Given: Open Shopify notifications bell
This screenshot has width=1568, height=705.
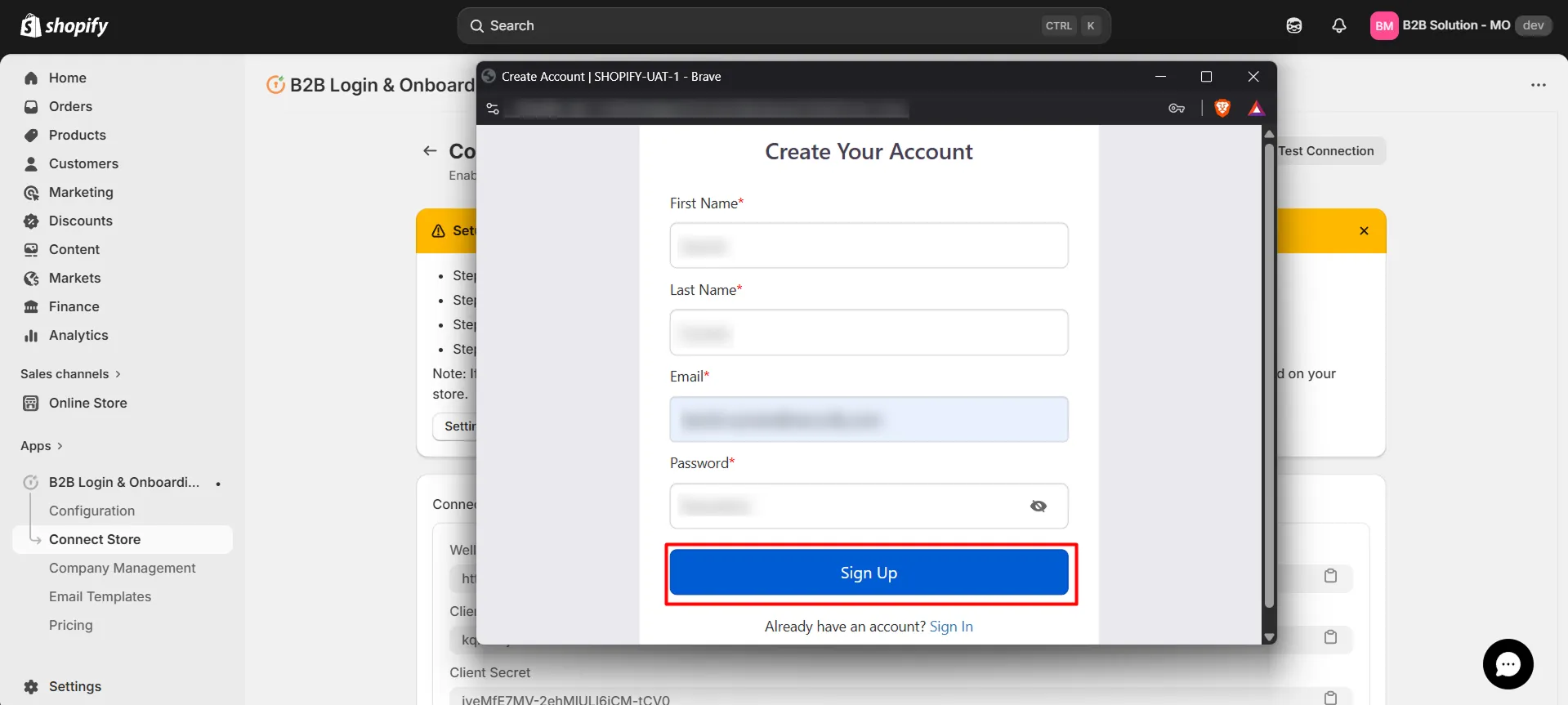Looking at the screenshot, I should (x=1338, y=25).
